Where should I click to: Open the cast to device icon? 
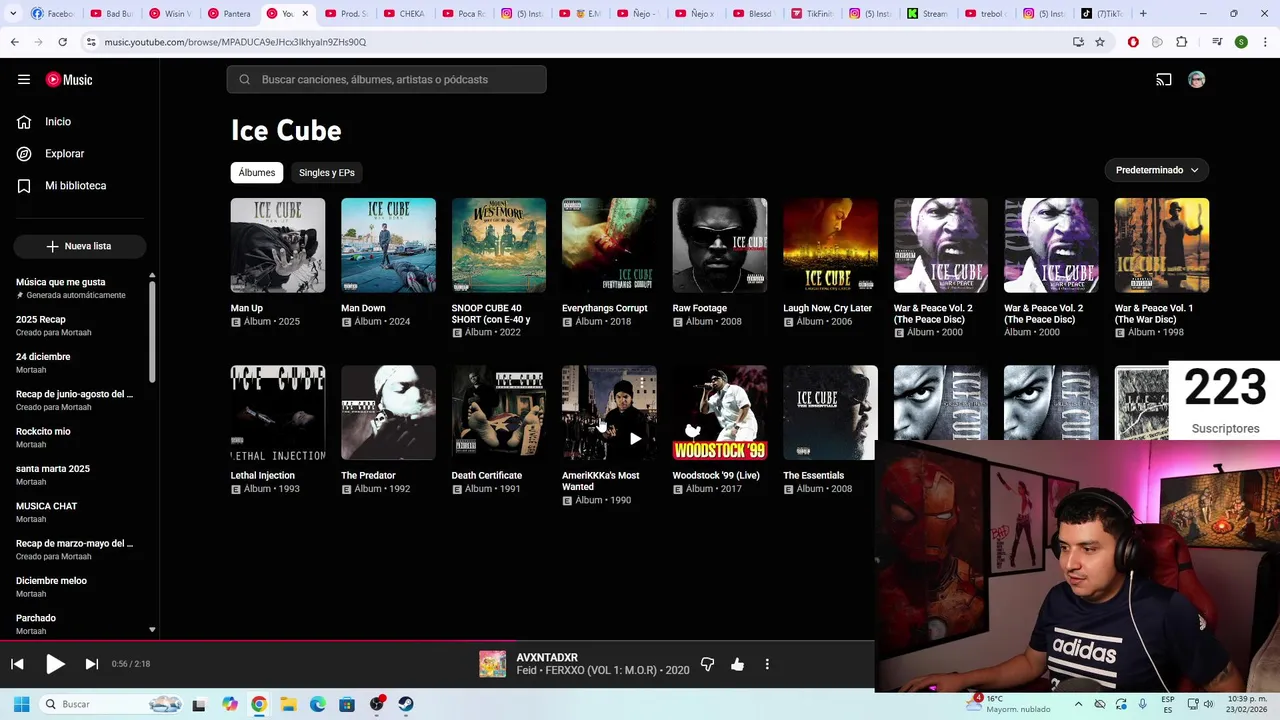(1164, 80)
